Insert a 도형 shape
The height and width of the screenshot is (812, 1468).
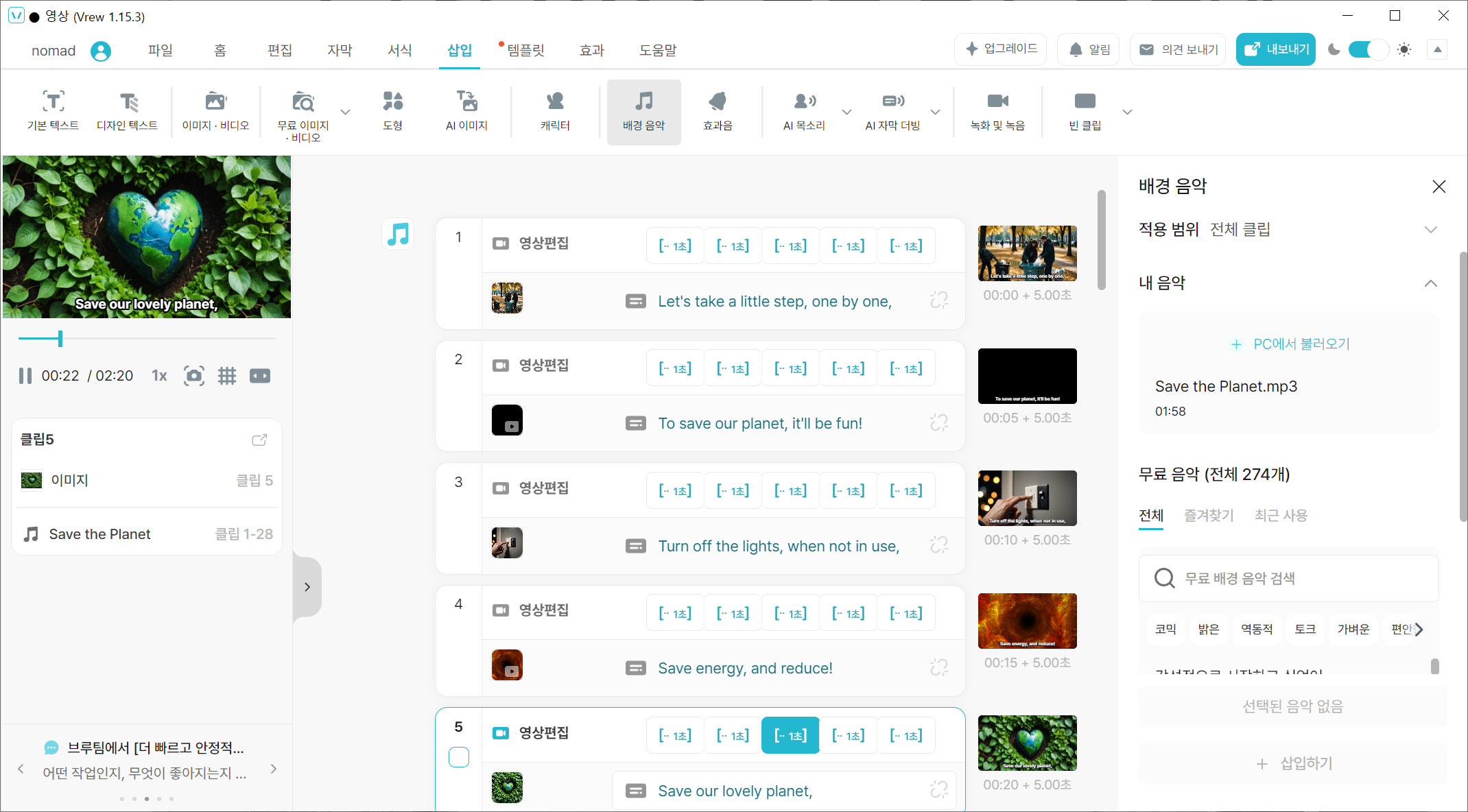[x=392, y=111]
